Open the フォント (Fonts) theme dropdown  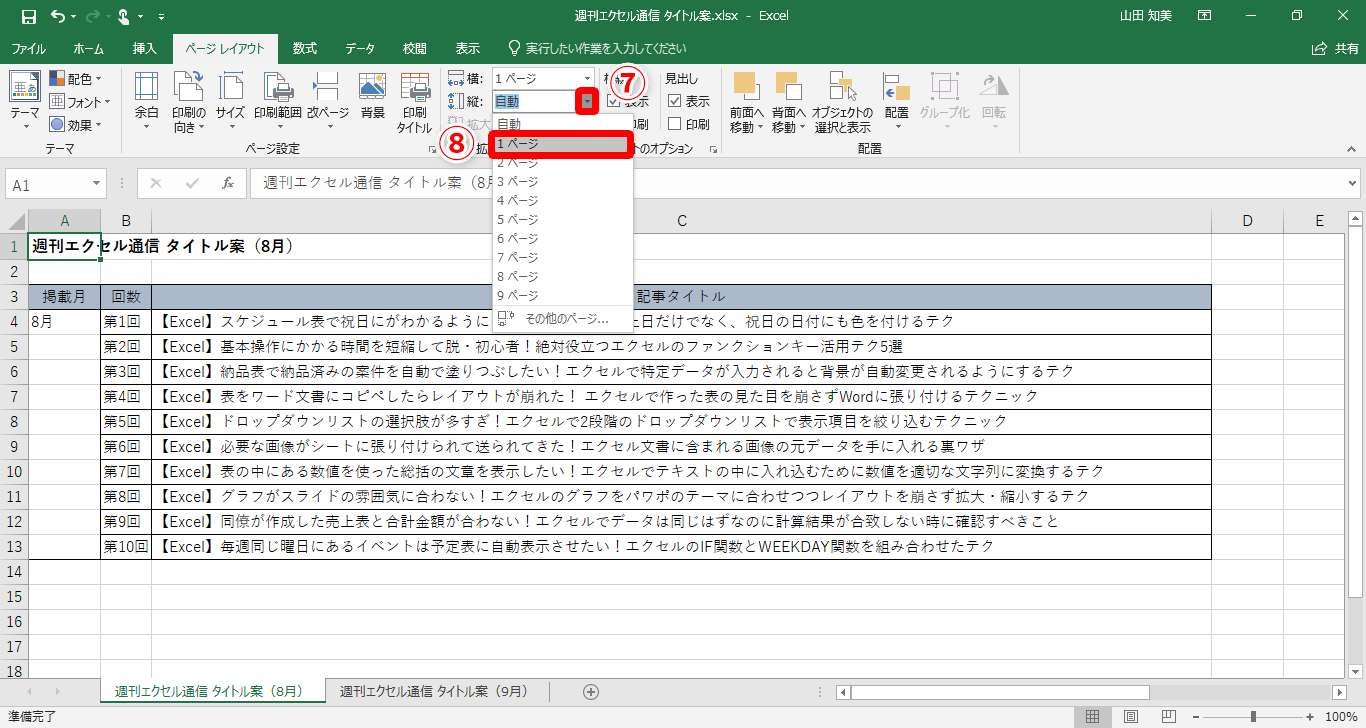click(x=80, y=101)
